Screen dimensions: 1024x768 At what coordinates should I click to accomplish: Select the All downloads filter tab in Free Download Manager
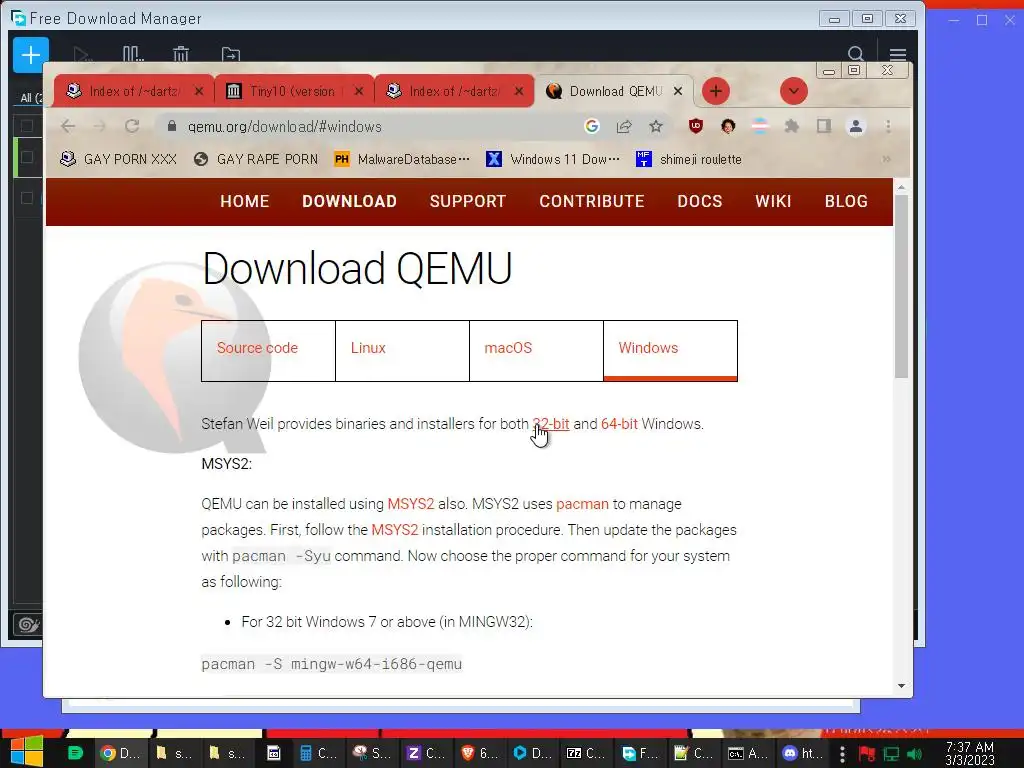(x=30, y=97)
